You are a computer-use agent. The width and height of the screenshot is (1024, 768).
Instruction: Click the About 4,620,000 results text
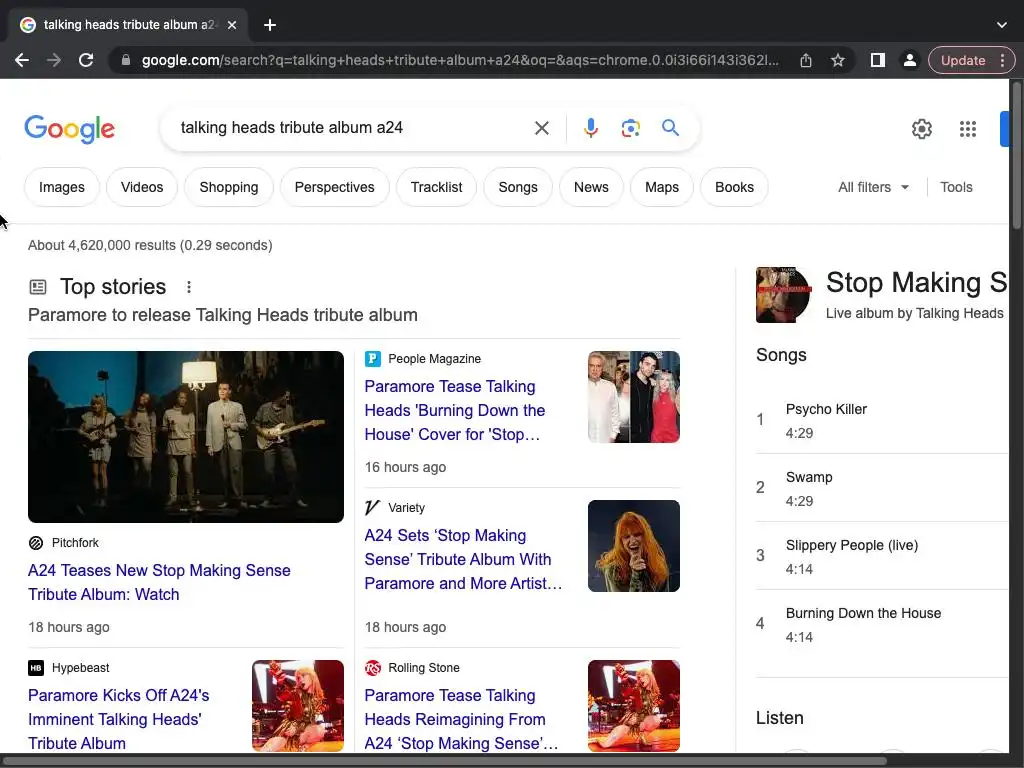pos(150,246)
